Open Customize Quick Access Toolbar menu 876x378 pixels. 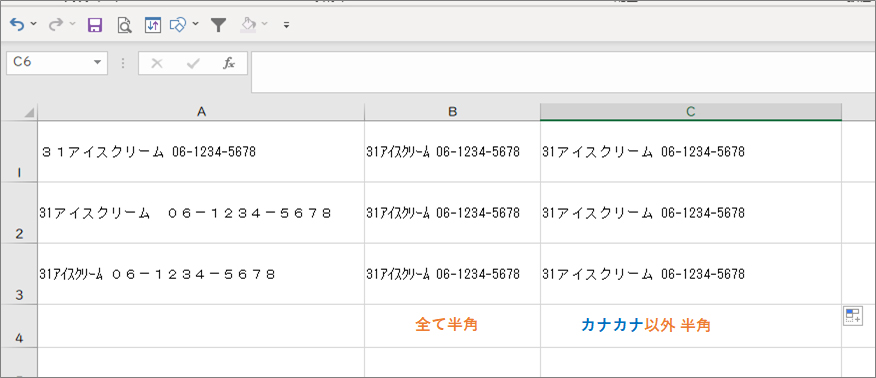point(287,25)
